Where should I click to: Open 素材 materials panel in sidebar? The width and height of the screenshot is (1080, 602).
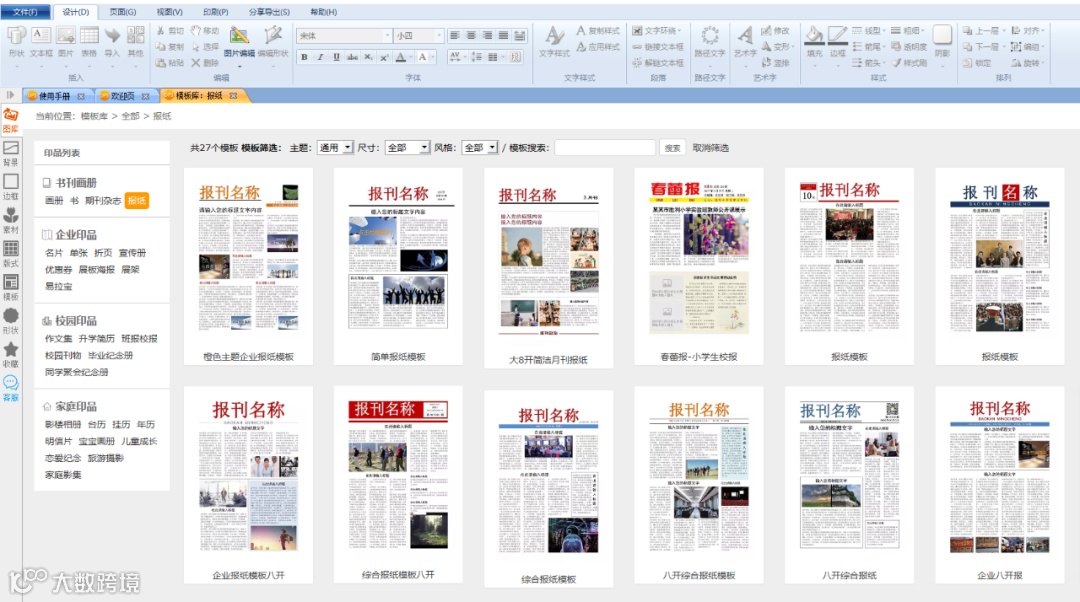tap(11, 220)
